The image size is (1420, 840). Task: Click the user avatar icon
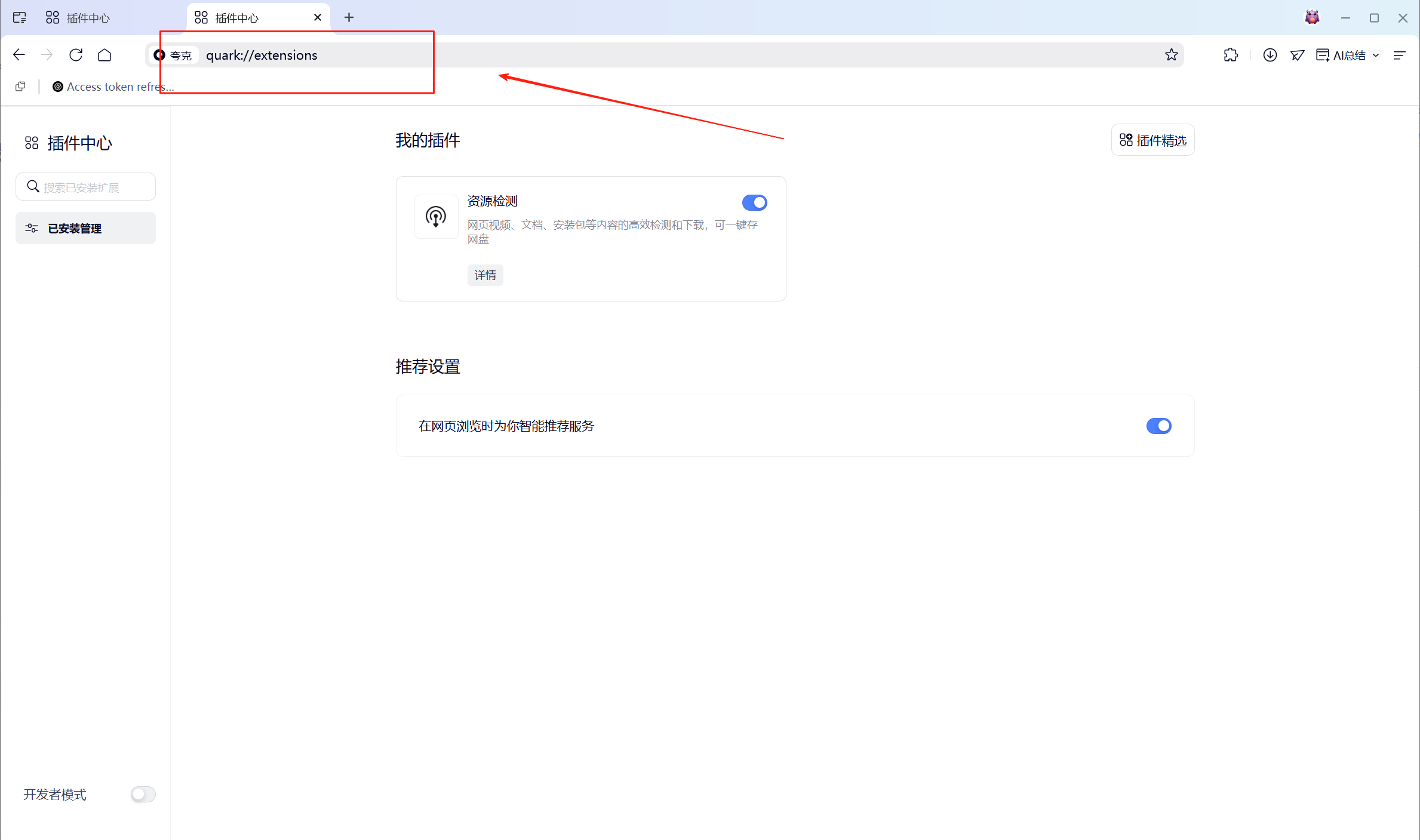coord(1312,17)
